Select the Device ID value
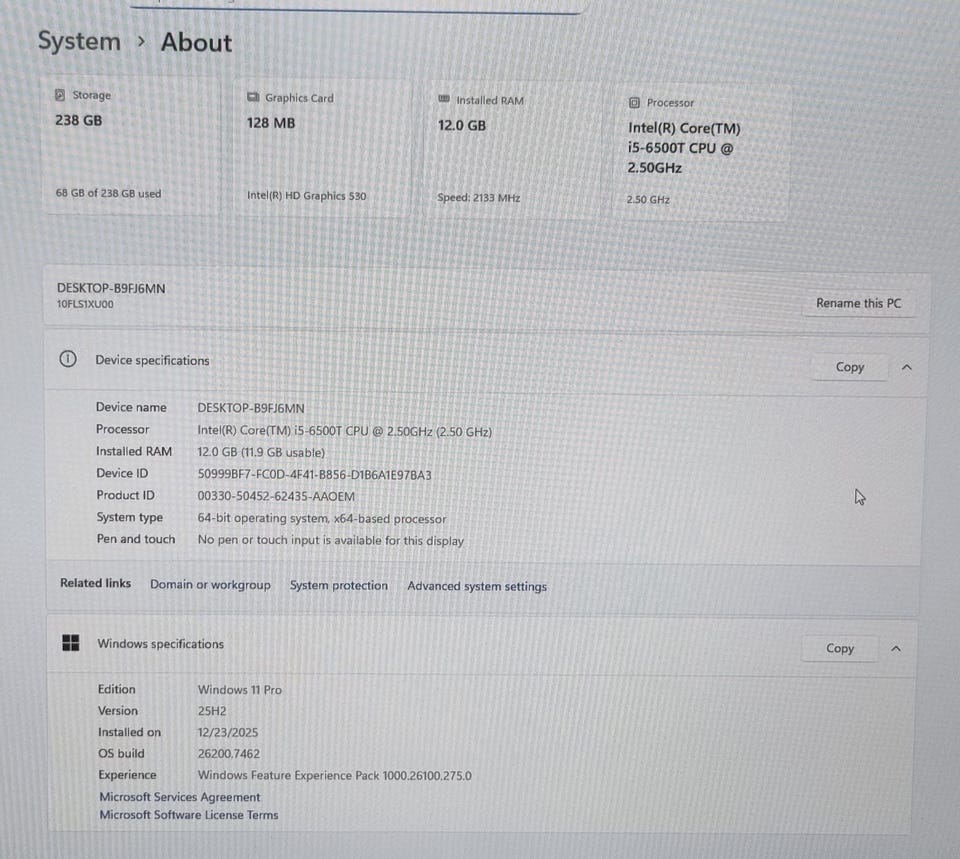 314,475
